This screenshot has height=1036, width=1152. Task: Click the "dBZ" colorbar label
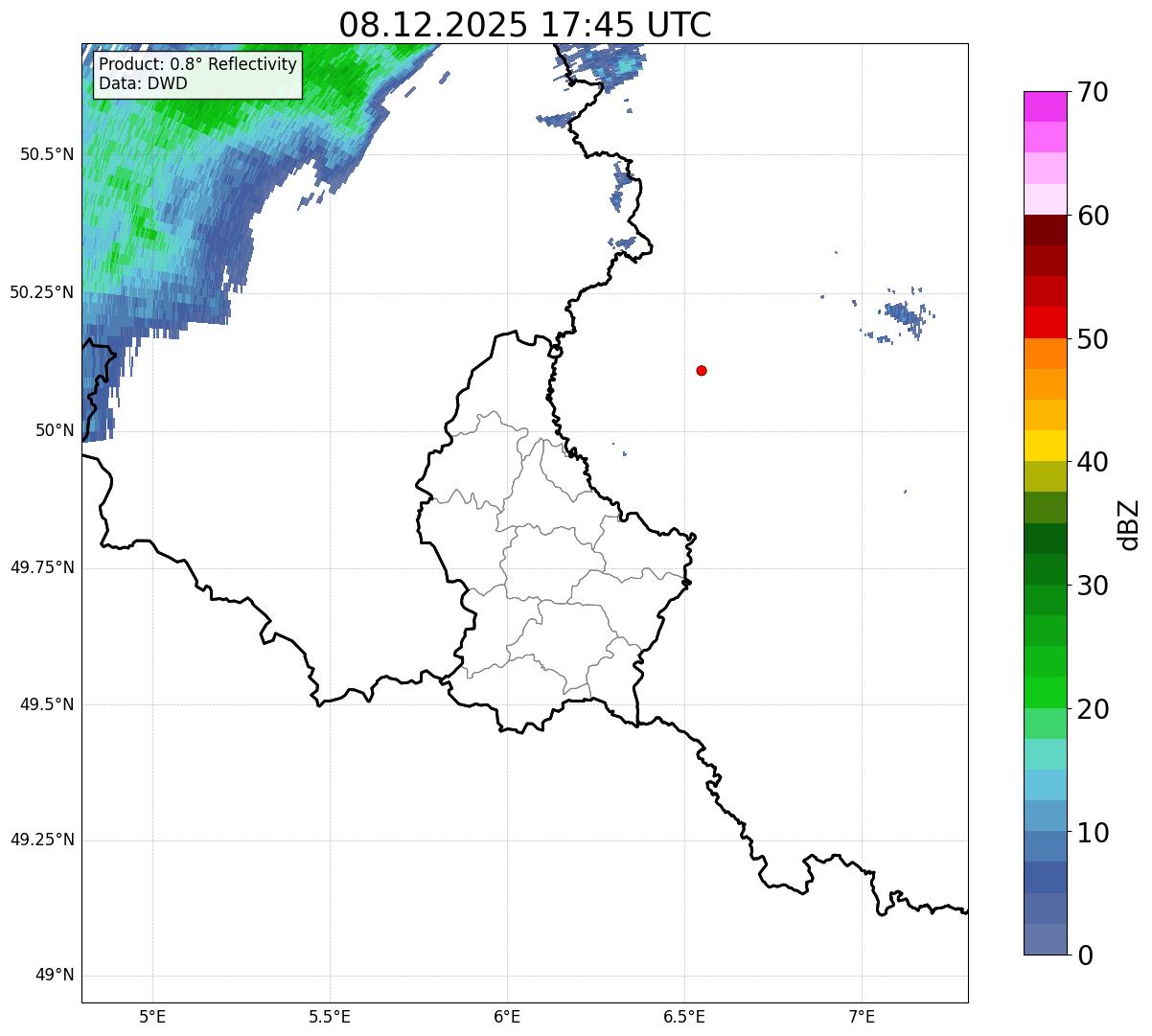[x=1128, y=523]
